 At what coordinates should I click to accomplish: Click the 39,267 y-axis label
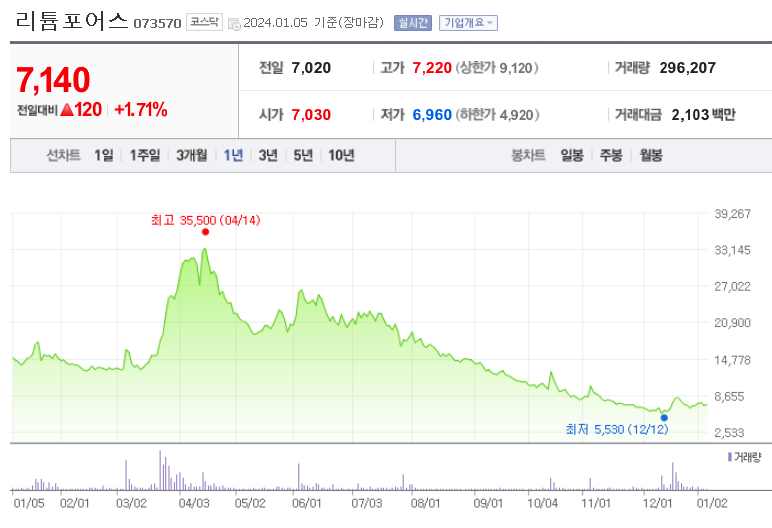pyautogui.click(x=733, y=214)
